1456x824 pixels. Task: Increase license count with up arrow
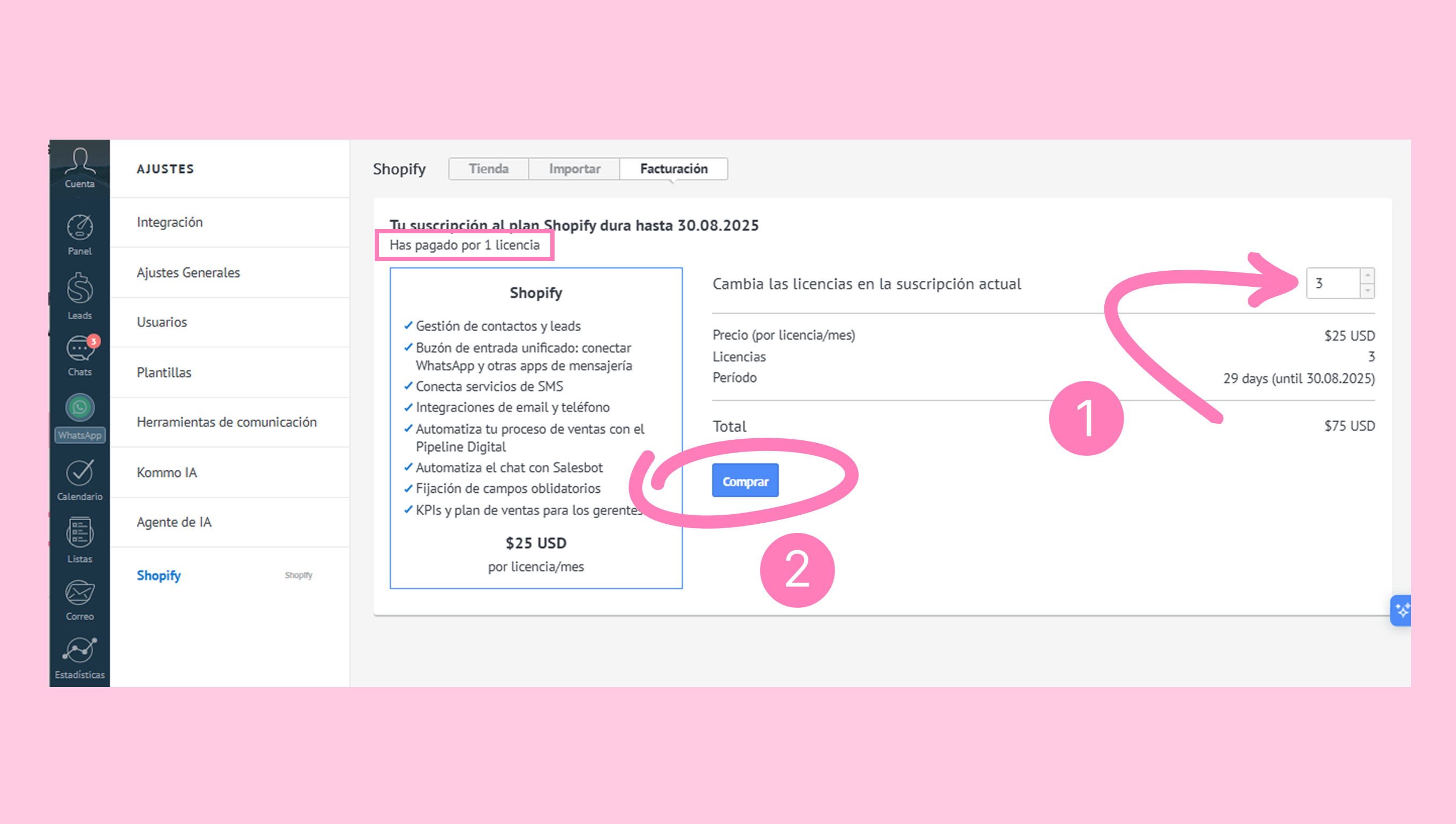[x=1368, y=275]
